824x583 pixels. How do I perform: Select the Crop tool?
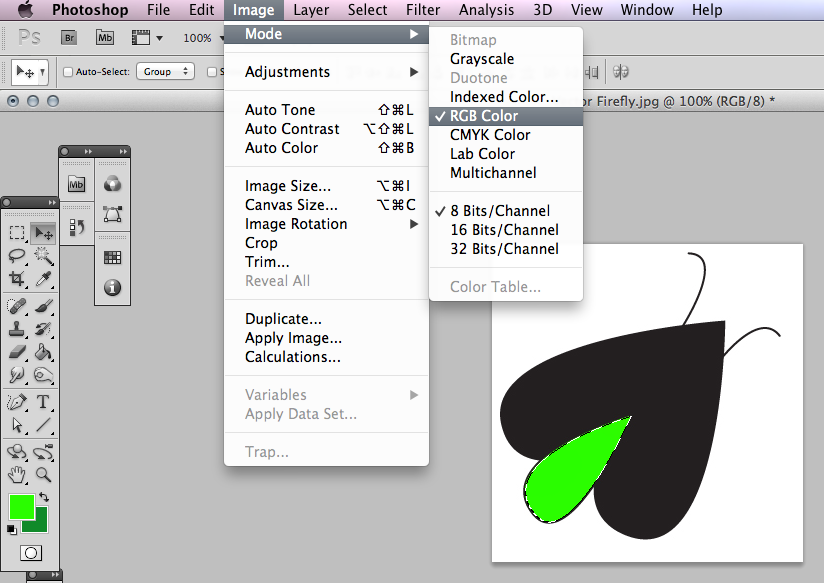[17, 279]
